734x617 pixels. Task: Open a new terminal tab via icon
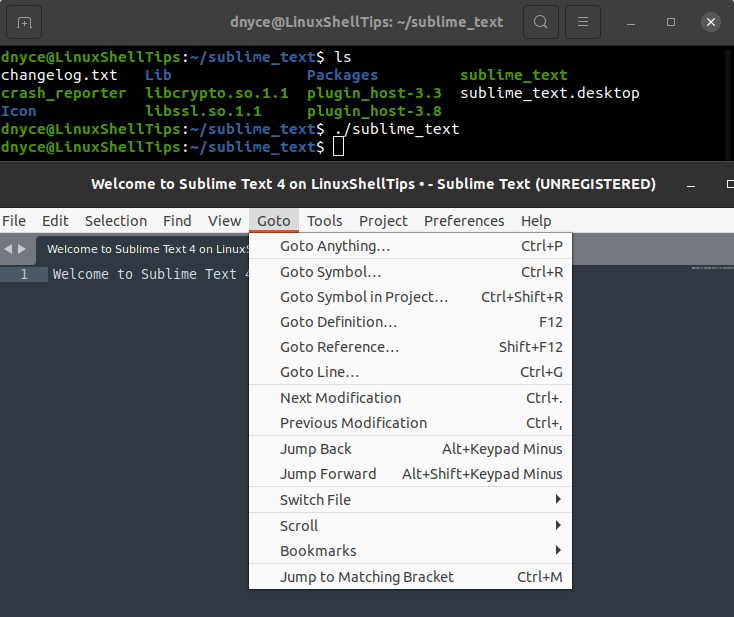24,22
